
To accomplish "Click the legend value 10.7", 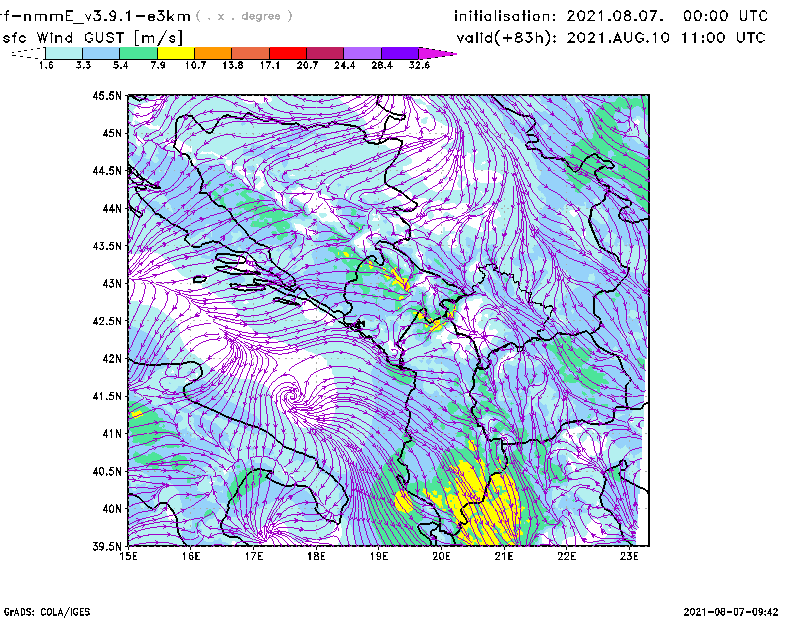I will [x=195, y=65].
